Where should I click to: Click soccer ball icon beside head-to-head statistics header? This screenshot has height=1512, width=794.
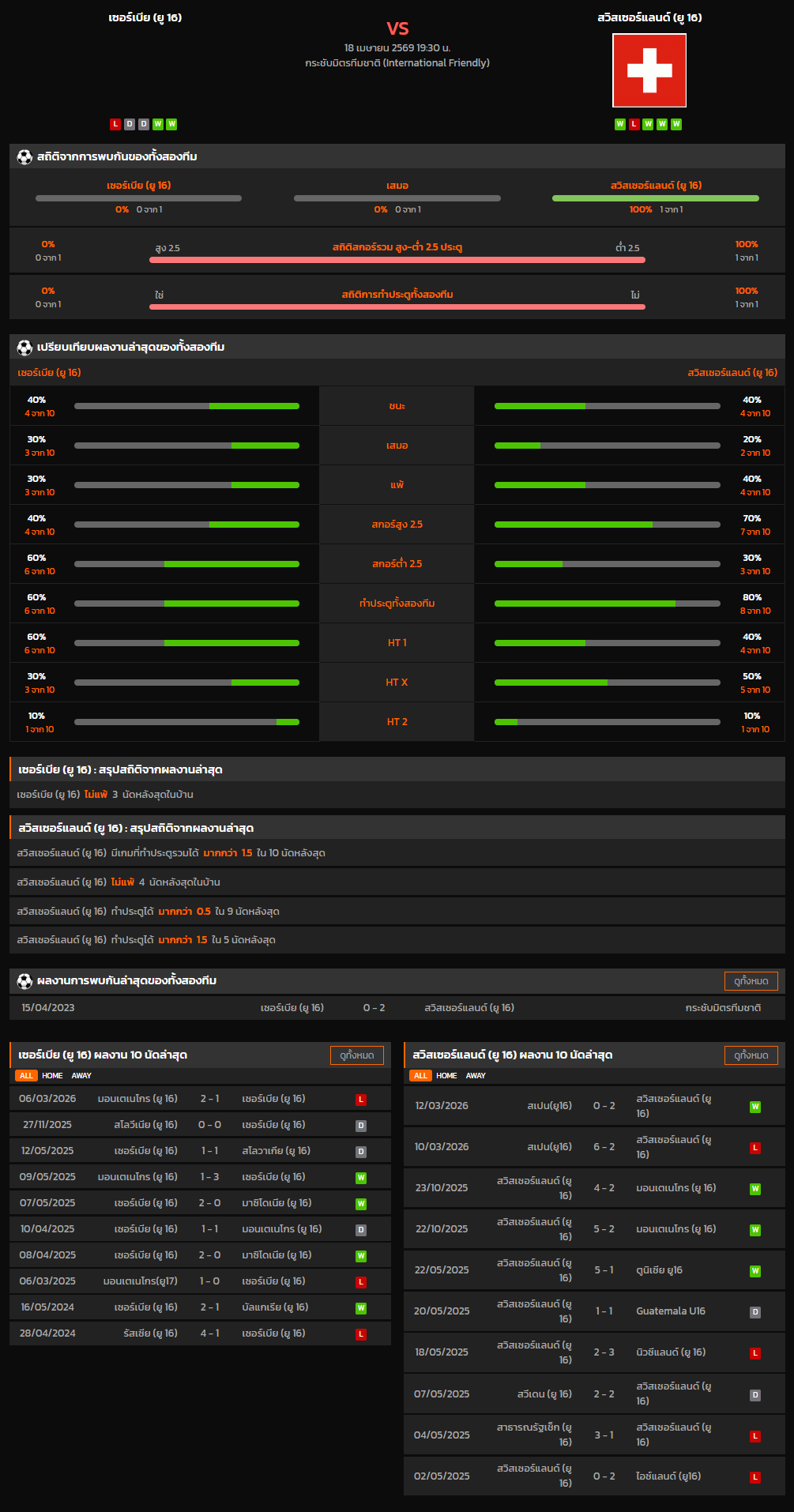[x=24, y=156]
